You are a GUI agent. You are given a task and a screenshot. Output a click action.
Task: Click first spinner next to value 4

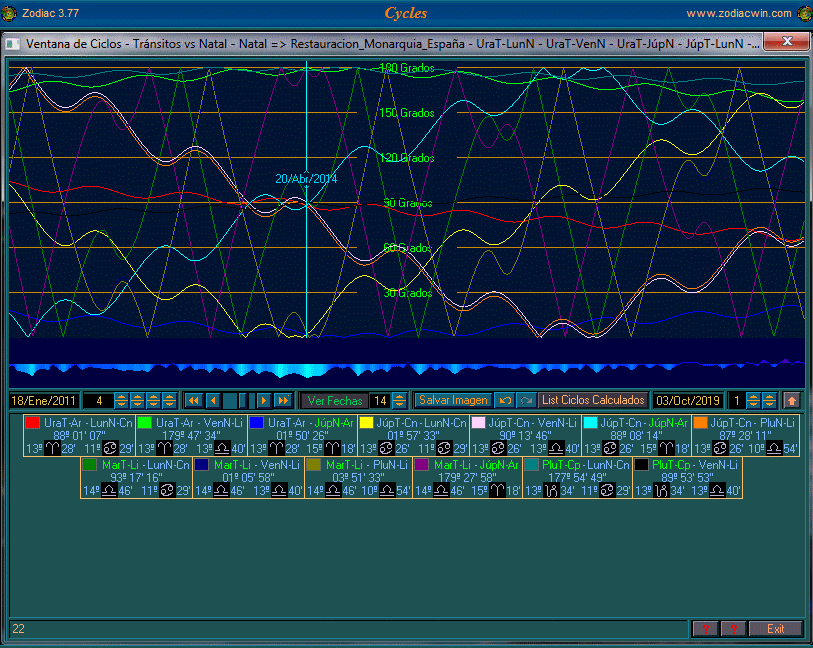point(121,401)
